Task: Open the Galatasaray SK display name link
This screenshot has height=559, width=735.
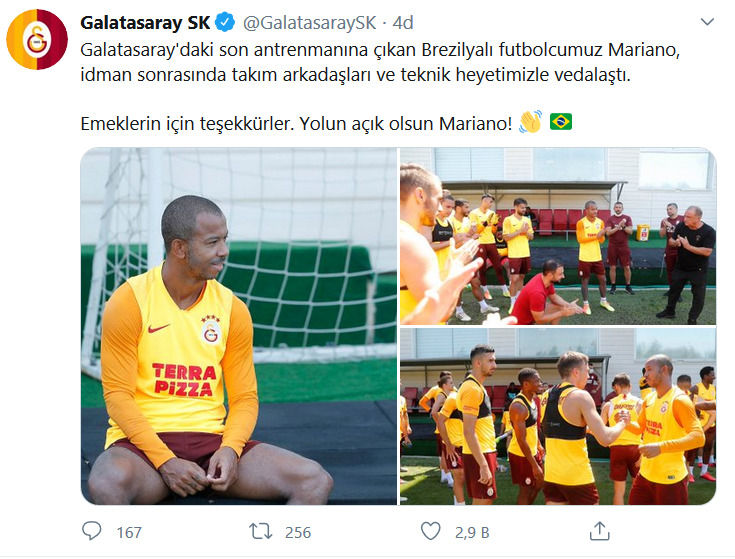Action: [x=145, y=22]
